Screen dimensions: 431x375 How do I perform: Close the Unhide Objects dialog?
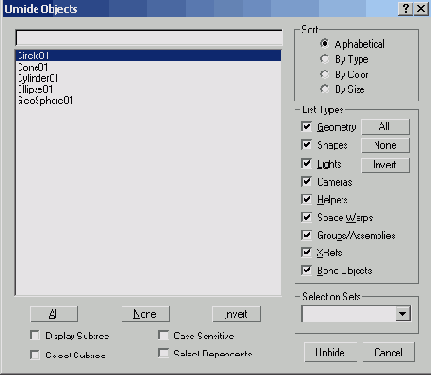421,8
